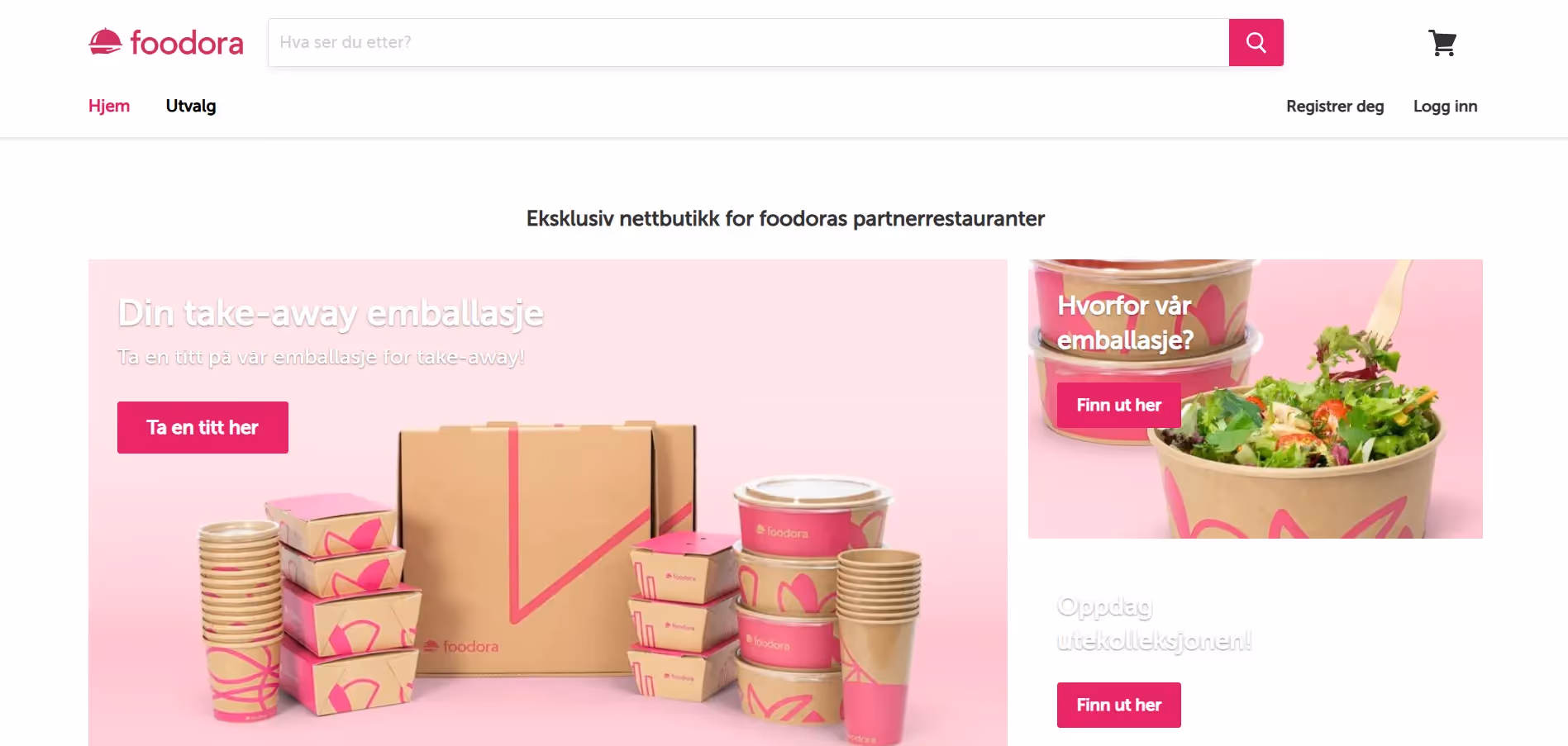Click 'Finn ut her' under Hvorfor vår emballasje

coord(1118,405)
